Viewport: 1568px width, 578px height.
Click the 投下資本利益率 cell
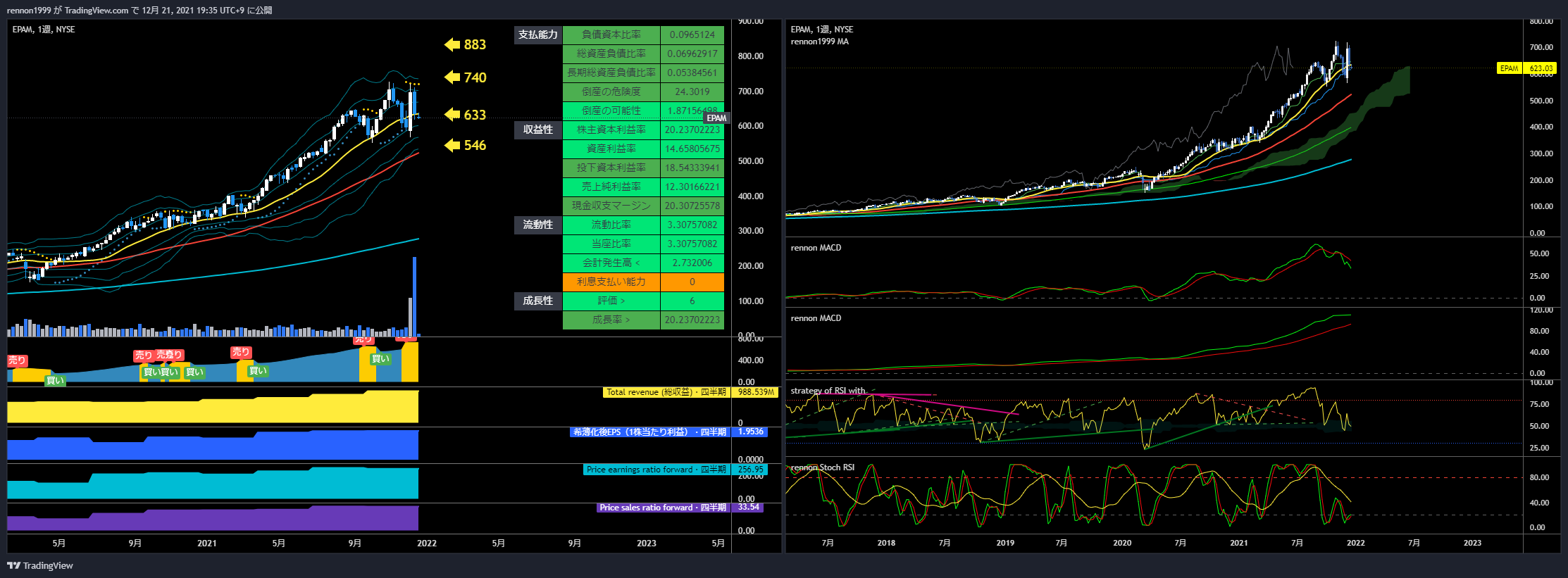[611, 168]
